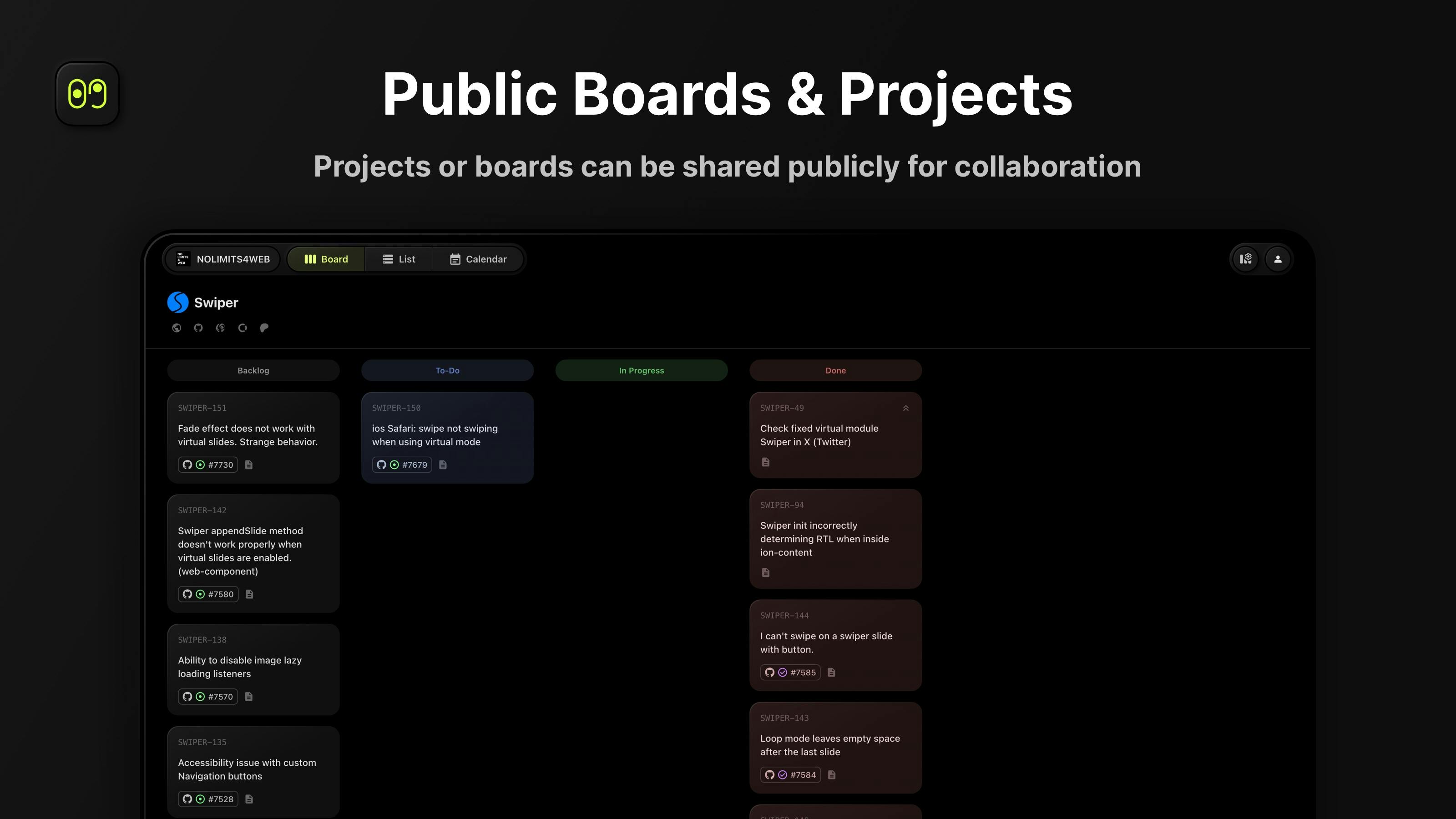Select the In Progress column header
The height and width of the screenshot is (819, 1456).
pyautogui.click(x=641, y=370)
